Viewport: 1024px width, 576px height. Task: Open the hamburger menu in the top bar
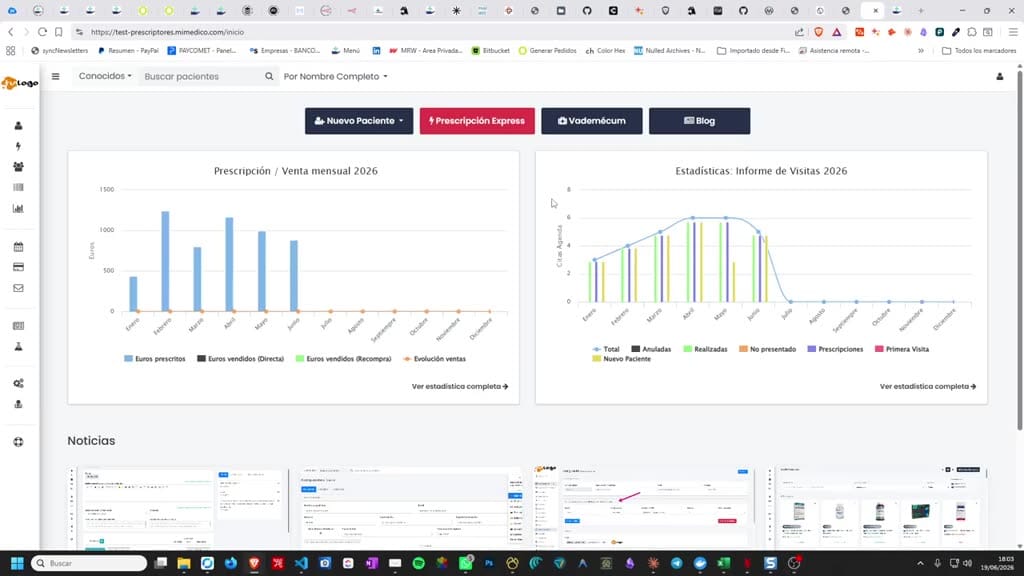click(56, 76)
